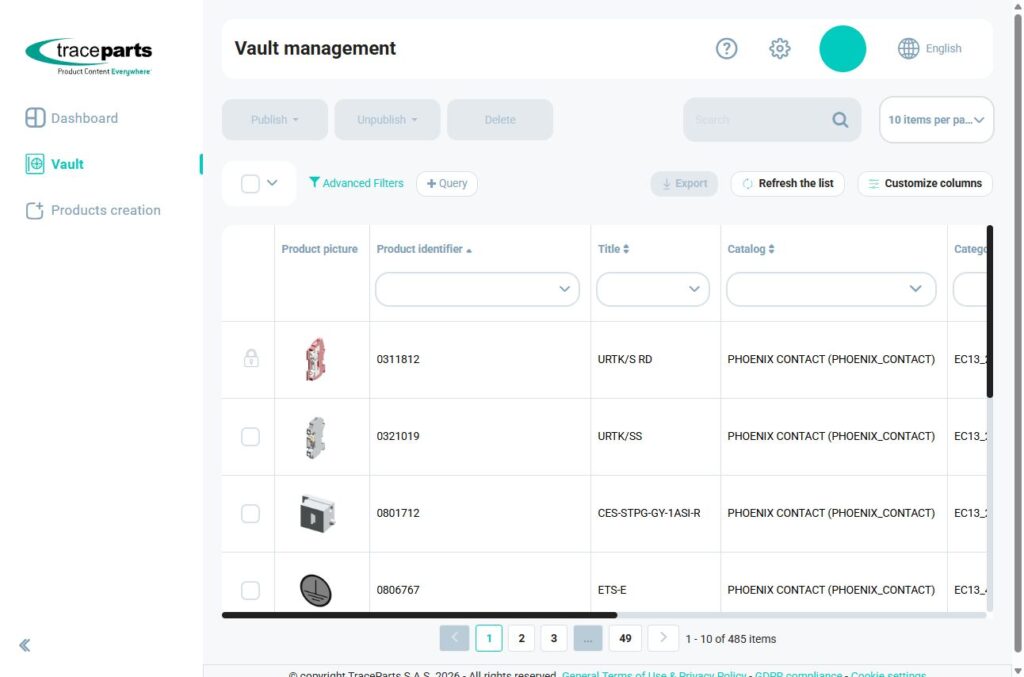Open the 10 items per page dropdown
The width and height of the screenshot is (1024, 677).
coord(936,120)
